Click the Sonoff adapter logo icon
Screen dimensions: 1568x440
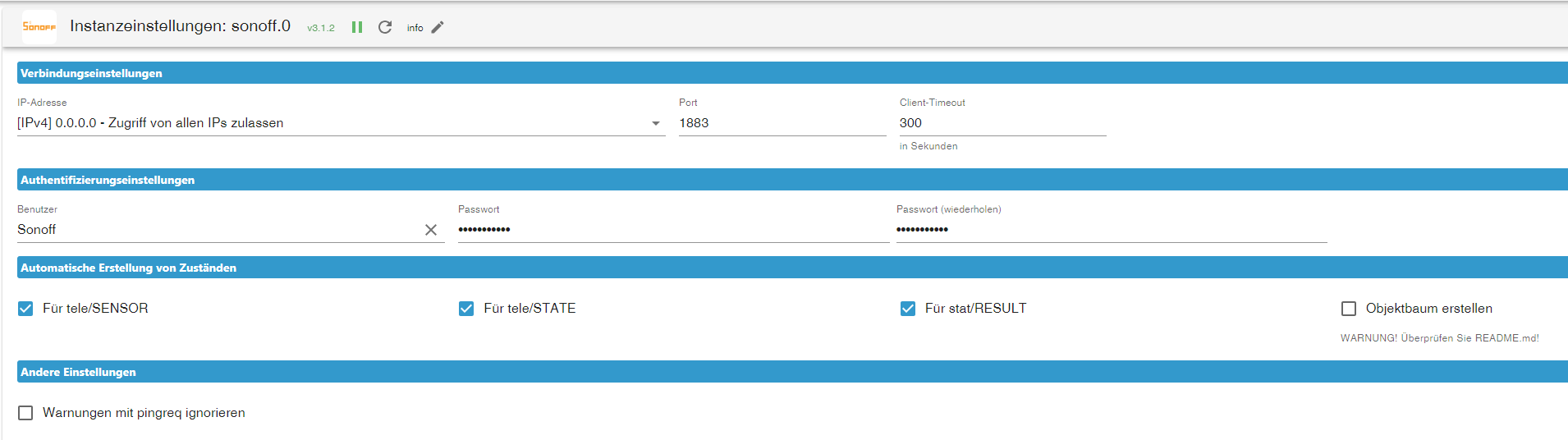click(x=39, y=27)
